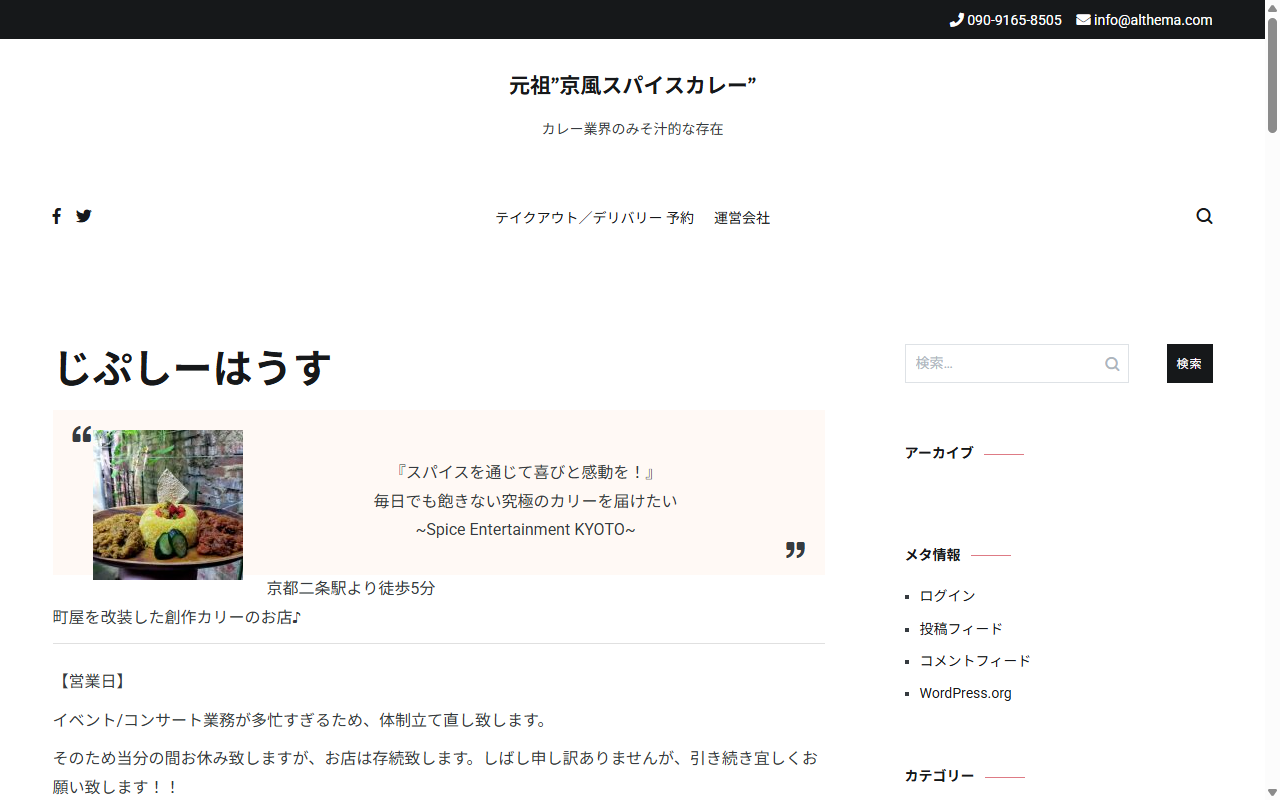
Task: Click the メタ情報 sidebar heading
Action: (932, 555)
